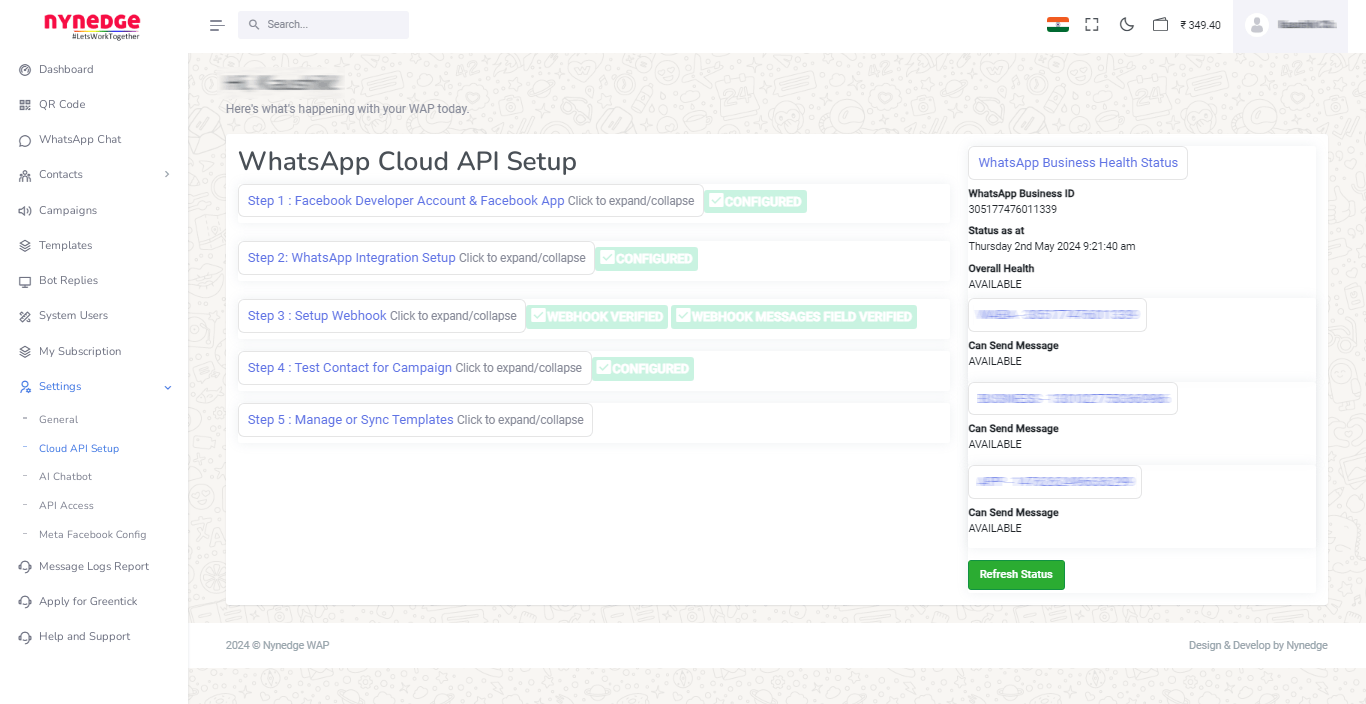Image resolution: width=1366 pixels, height=704 pixels.
Task: Open WhatsApp Chat using its bubble icon
Action: (25, 140)
